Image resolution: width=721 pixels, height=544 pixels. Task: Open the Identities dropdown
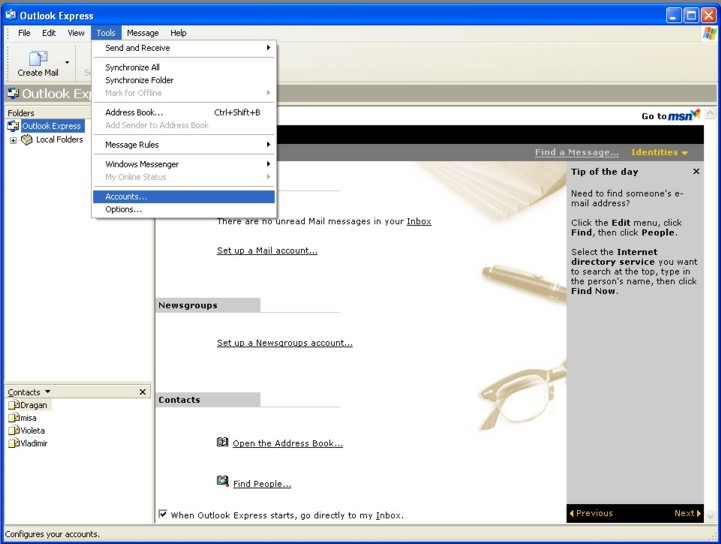(659, 152)
